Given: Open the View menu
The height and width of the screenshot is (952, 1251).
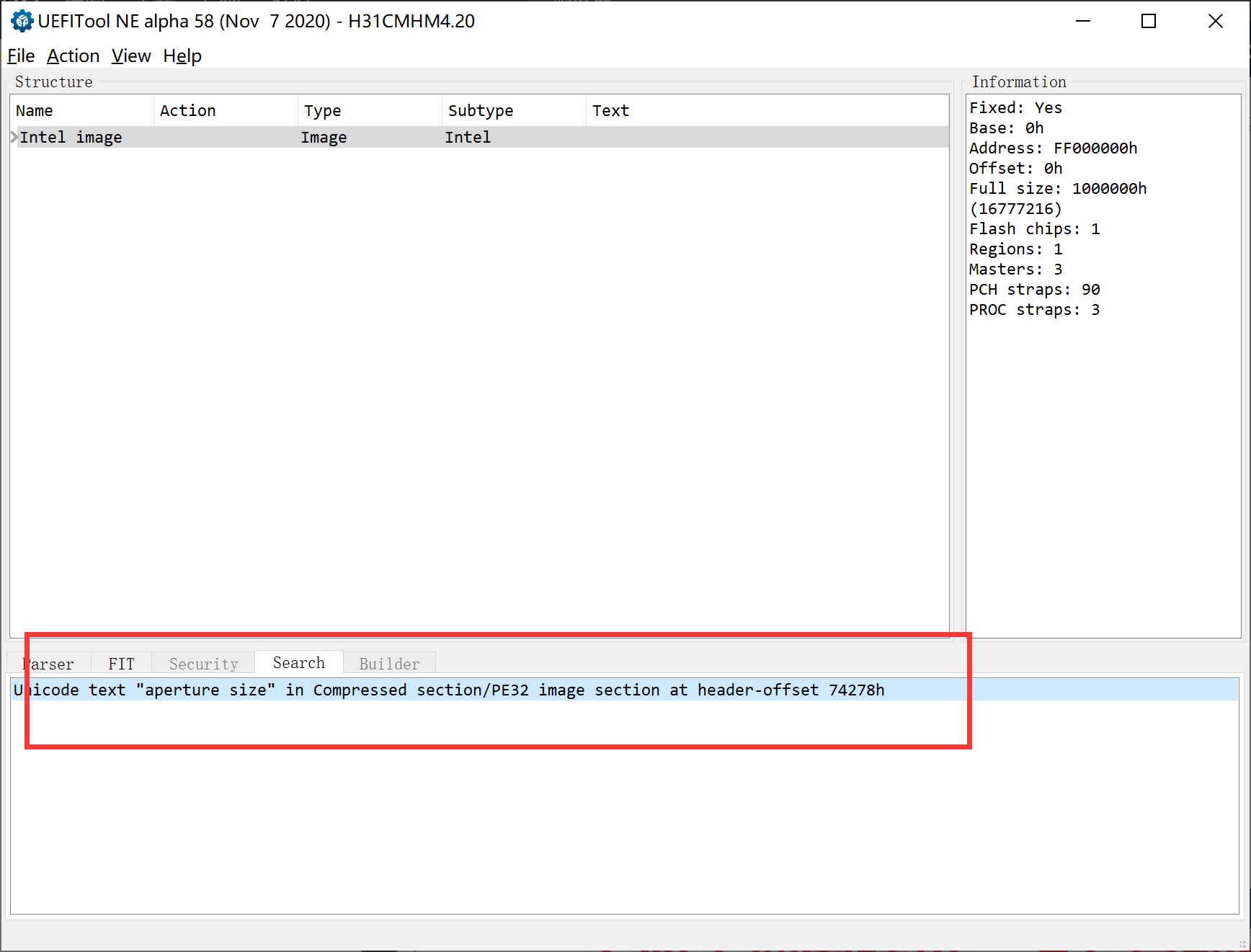Looking at the screenshot, I should pos(131,56).
